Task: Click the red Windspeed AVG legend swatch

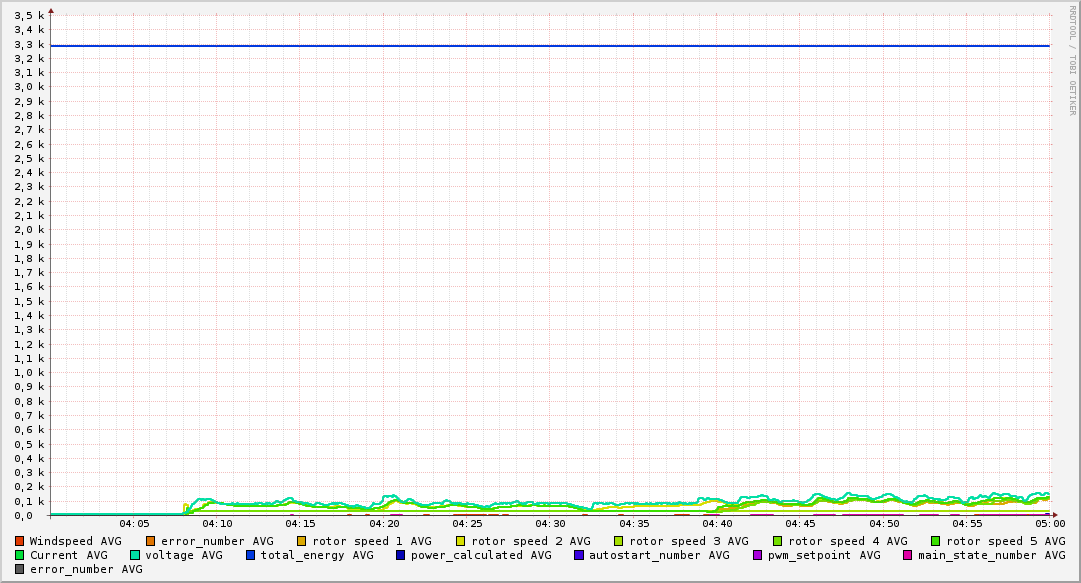Action: (19, 541)
